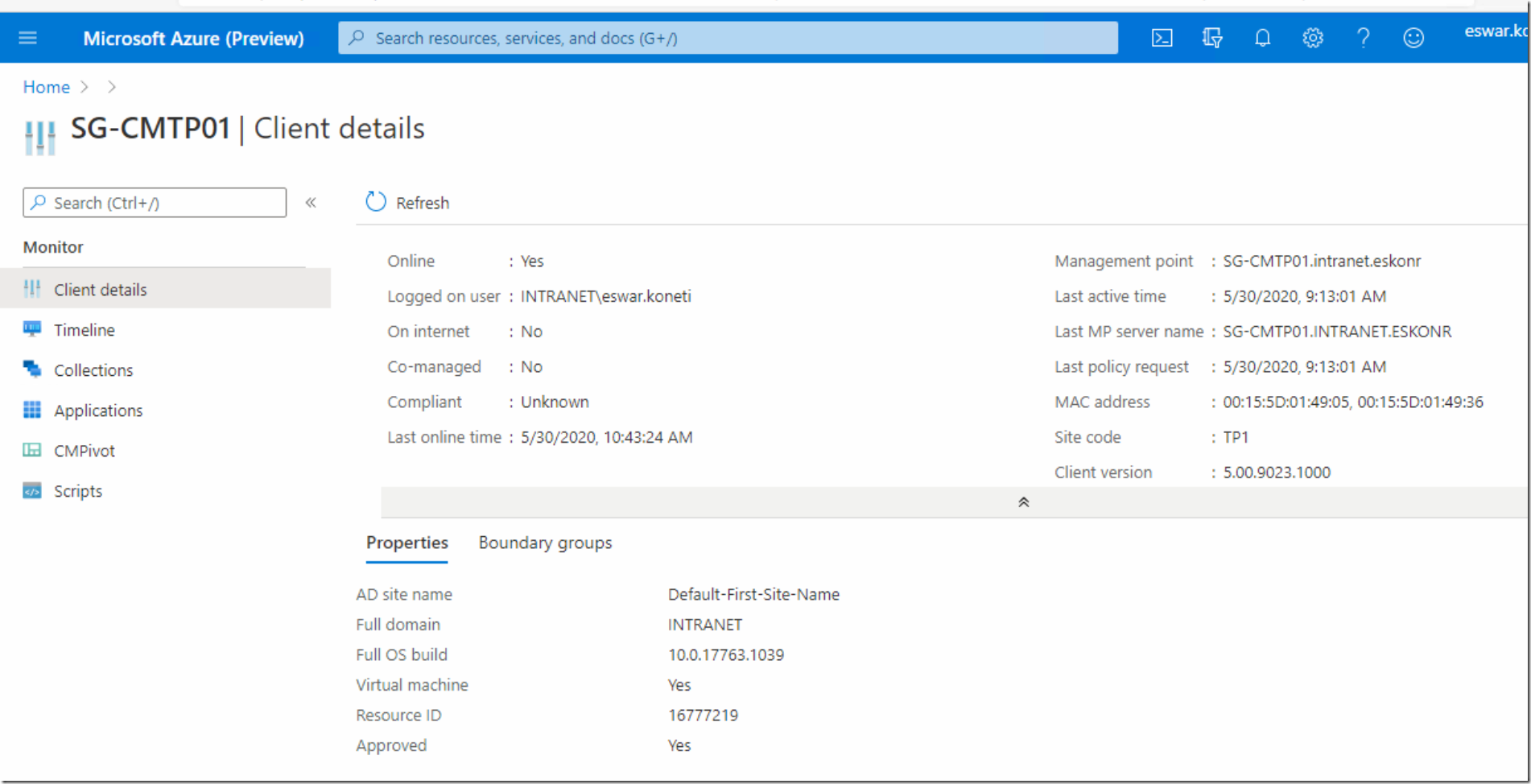Click the CMPivot sidebar icon

pyautogui.click(x=32, y=450)
